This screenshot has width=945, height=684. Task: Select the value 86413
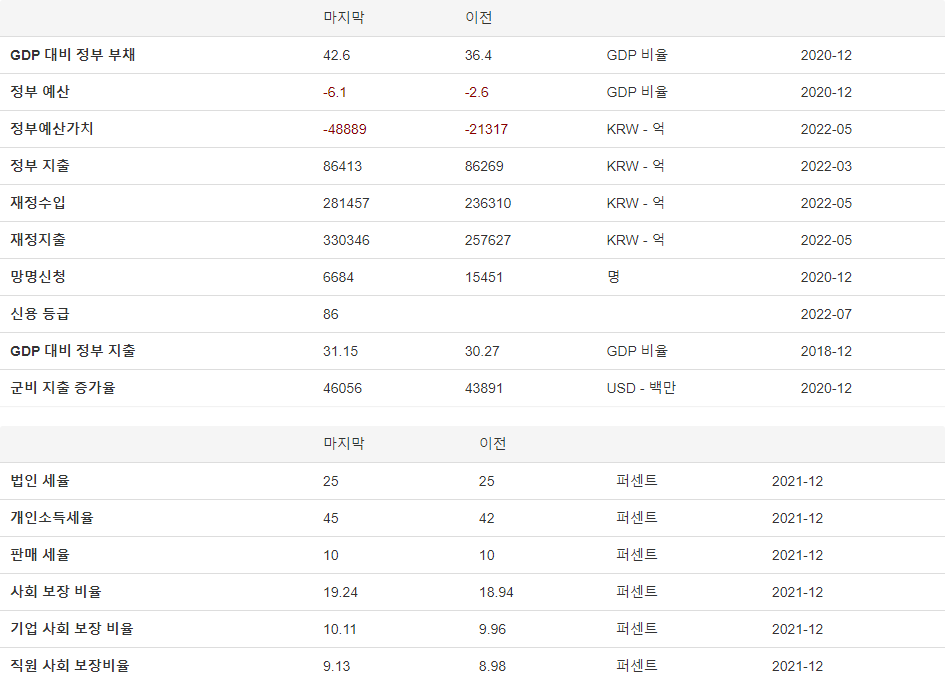tap(342, 166)
